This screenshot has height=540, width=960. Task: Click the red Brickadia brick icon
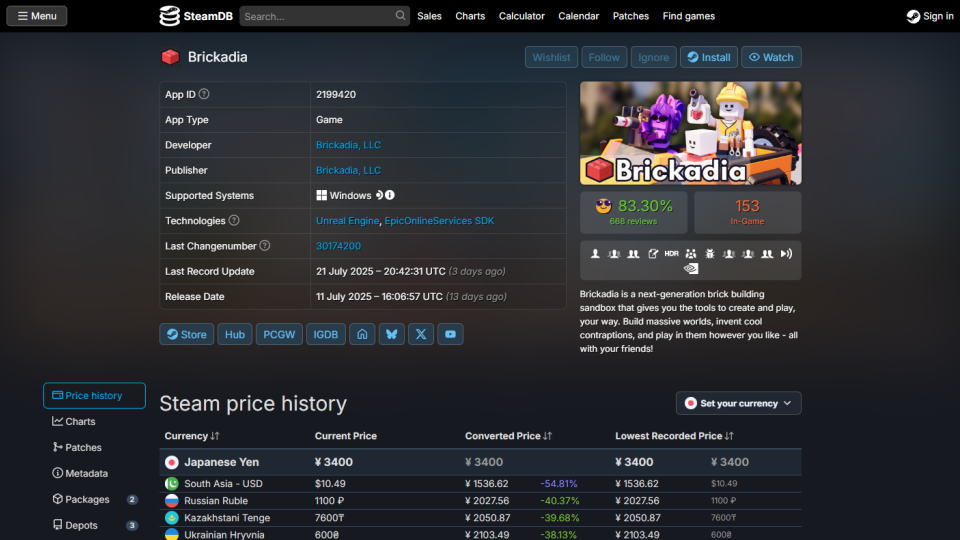point(170,57)
